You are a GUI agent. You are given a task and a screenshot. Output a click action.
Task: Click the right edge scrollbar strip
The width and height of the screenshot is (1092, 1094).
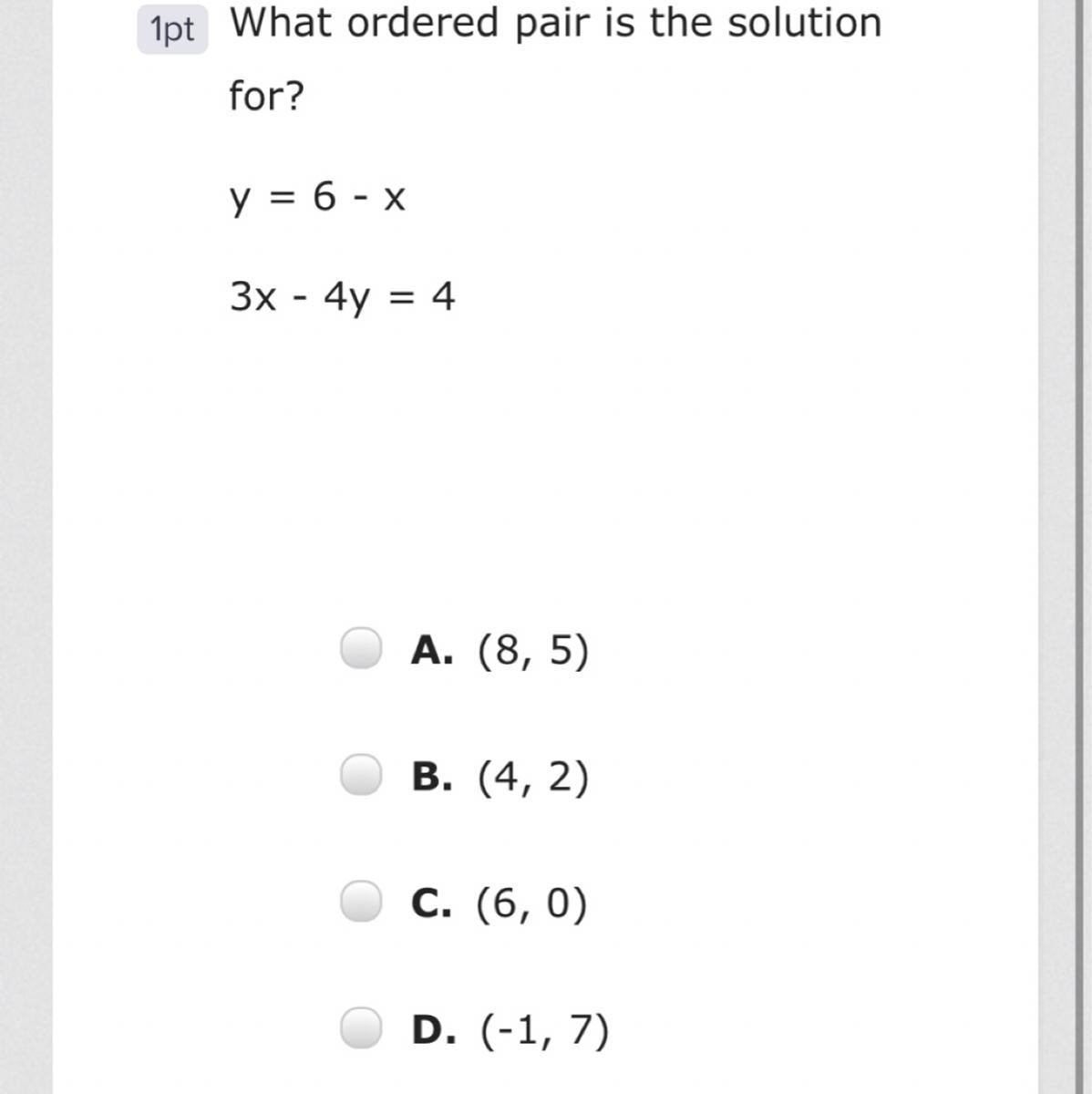click(1066, 547)
